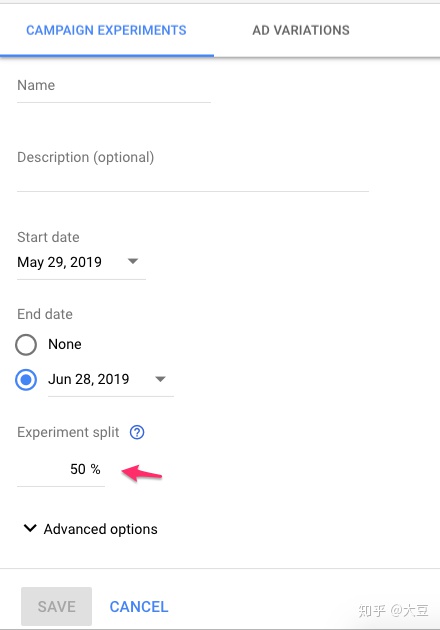Open the help icon beside Experiment split
440x630 pixels.
pyautogui.click(x=137, y=432)
